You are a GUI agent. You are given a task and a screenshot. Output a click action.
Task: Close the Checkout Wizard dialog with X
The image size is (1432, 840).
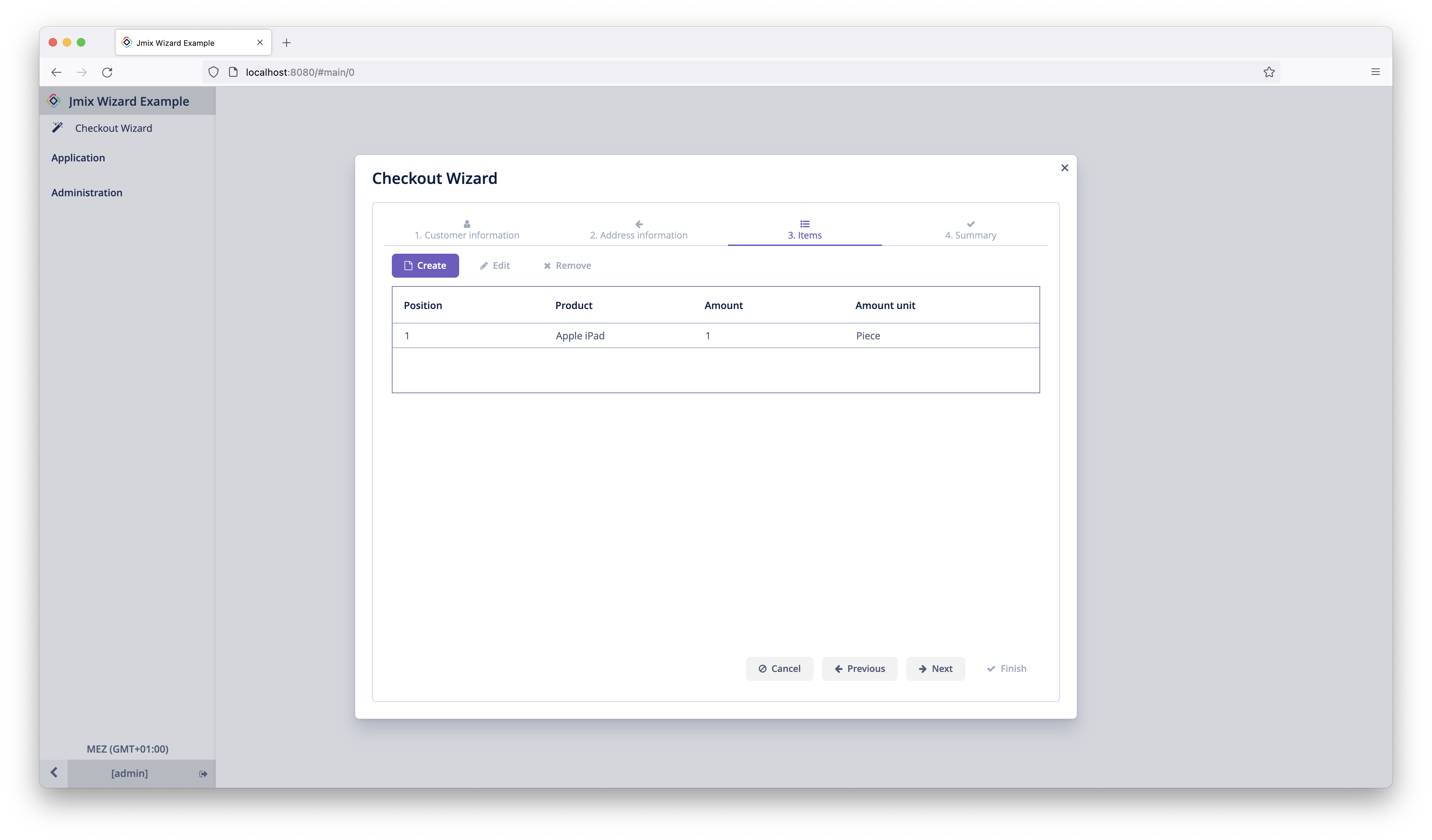coord(1064,168)
